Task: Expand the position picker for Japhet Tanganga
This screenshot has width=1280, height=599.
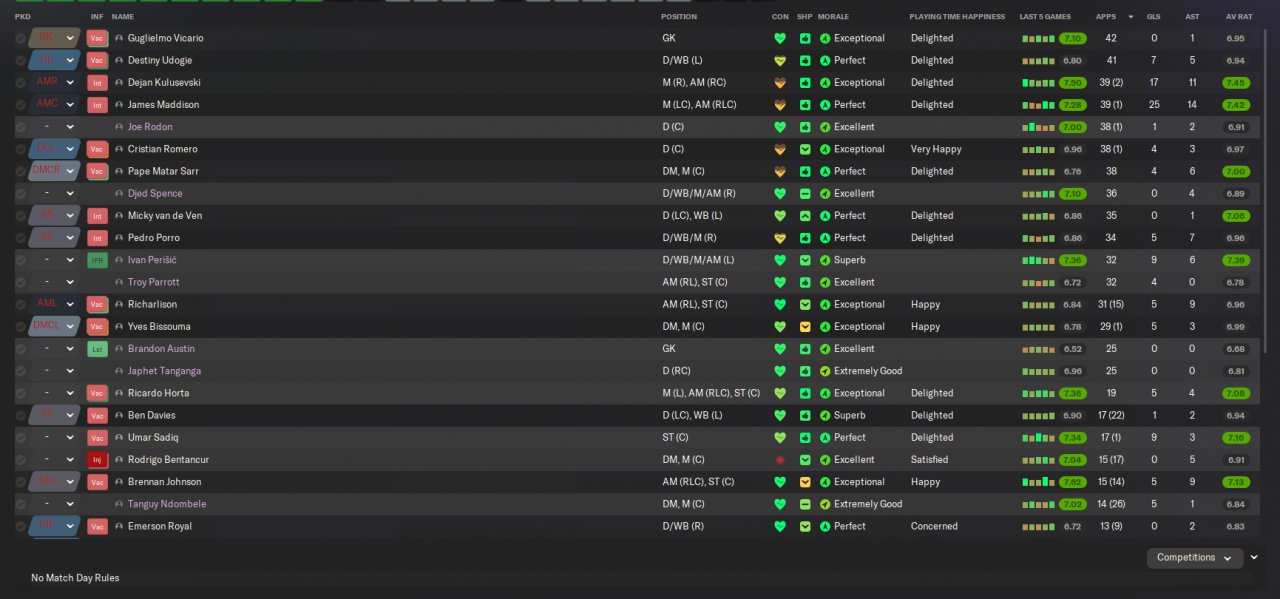Action: pos(70,371)
